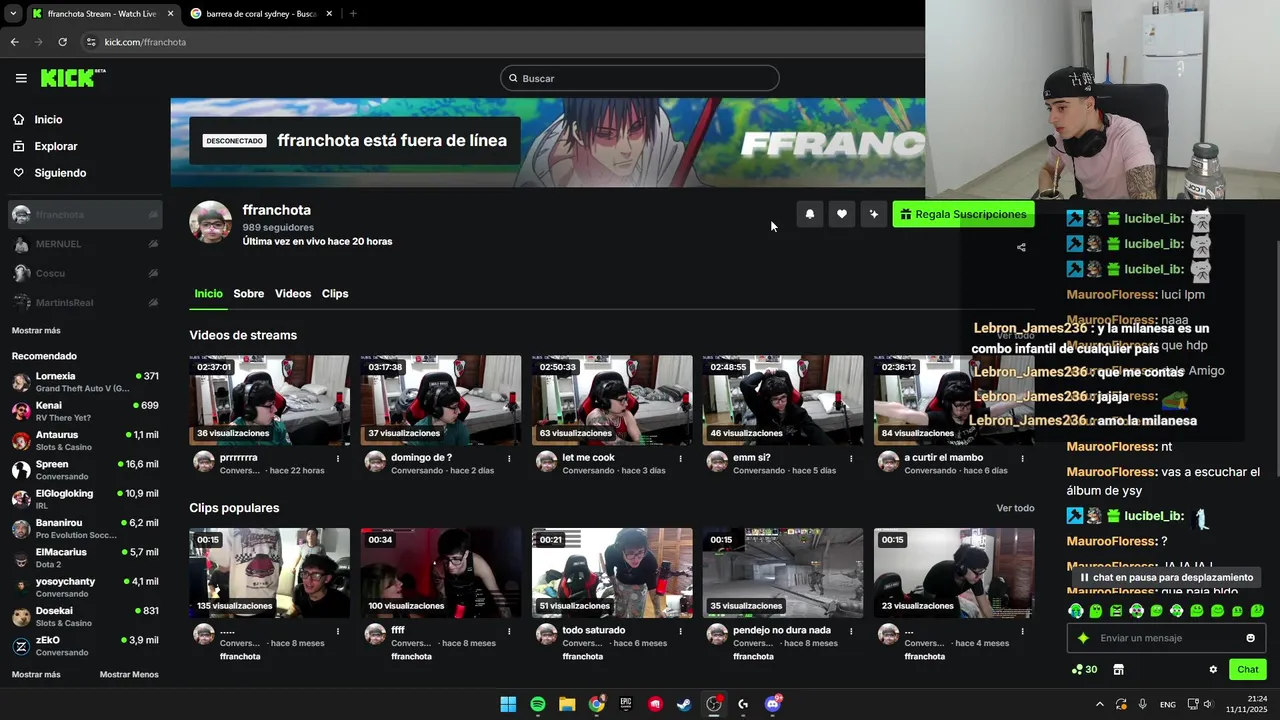Viewport: 1280px width, 720px height.
Task: Select the Inicio channel tab
Action: (x=208, y=294)
